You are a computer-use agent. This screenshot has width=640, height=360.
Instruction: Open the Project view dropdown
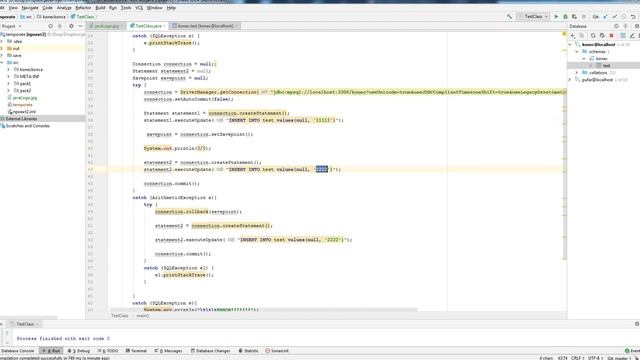pyautogui.click(x=11, y=26)
